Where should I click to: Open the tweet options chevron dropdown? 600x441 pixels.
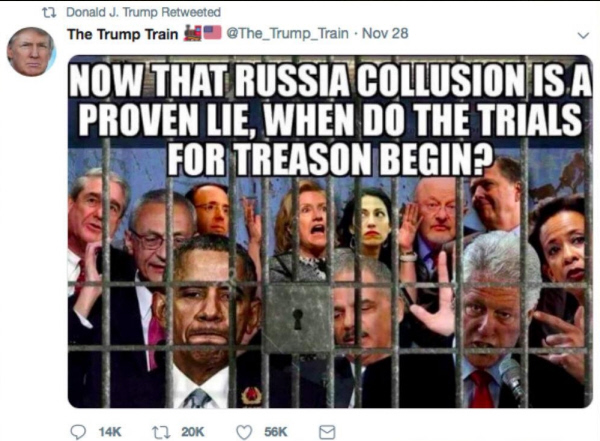[x=583, y=36]
